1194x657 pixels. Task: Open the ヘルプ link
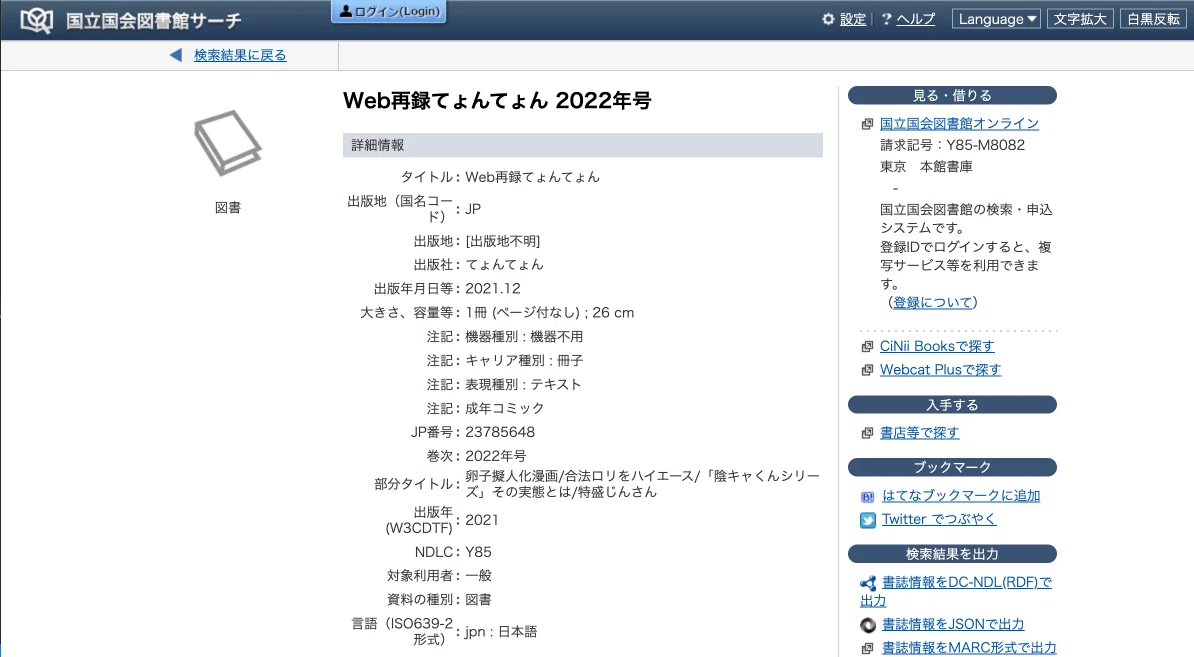[x=915, y=19]
